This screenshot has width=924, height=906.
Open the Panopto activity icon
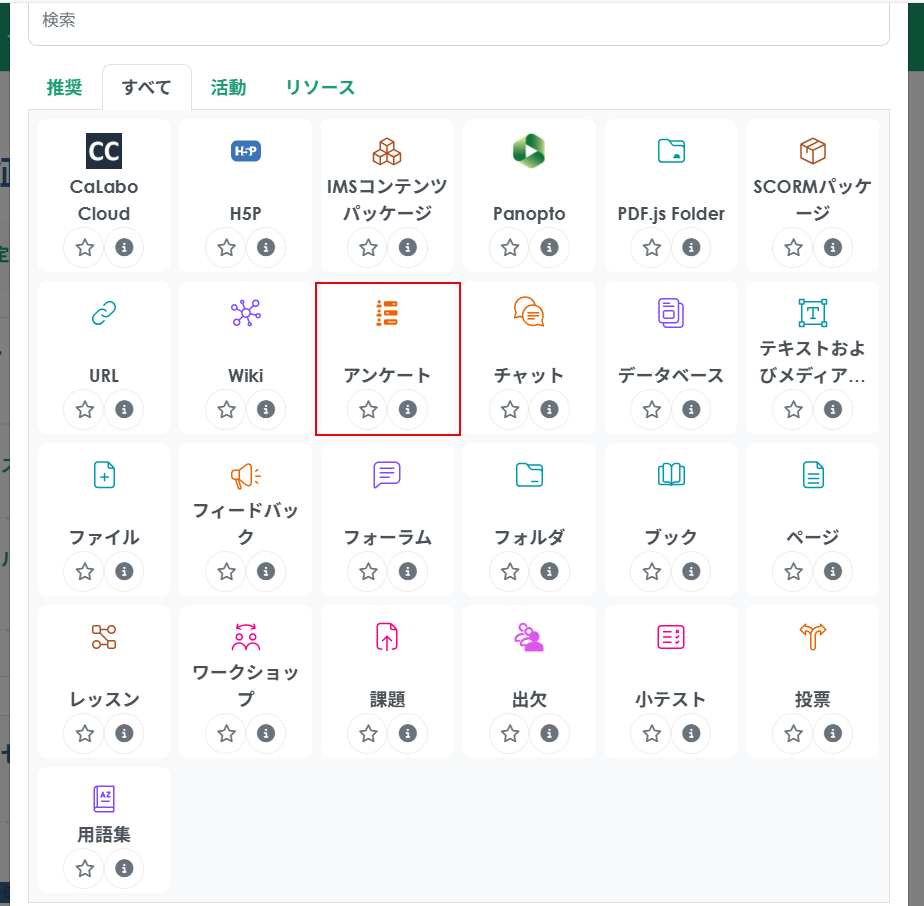point(529,151)
